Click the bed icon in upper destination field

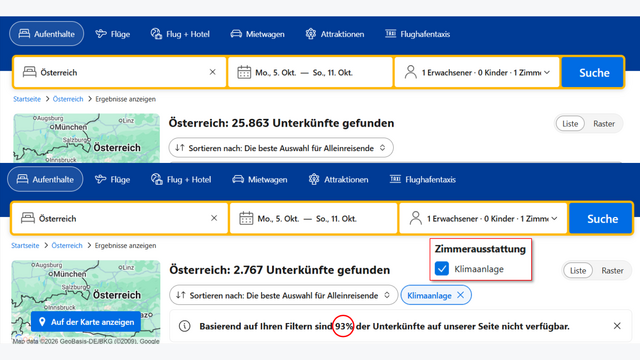tap(29, 72)
